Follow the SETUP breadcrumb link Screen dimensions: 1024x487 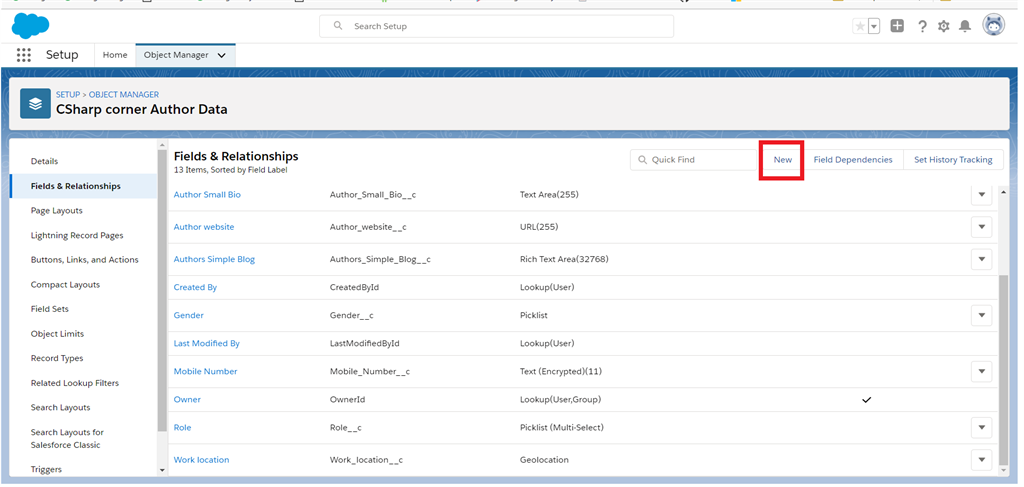pos(68,95)
